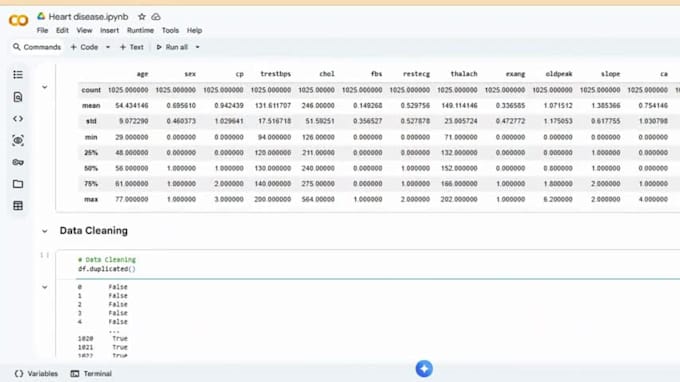Open the secrets key panel
Image resolution: width=680 pixels, height=382 pixels.
[x=18, y=162]
